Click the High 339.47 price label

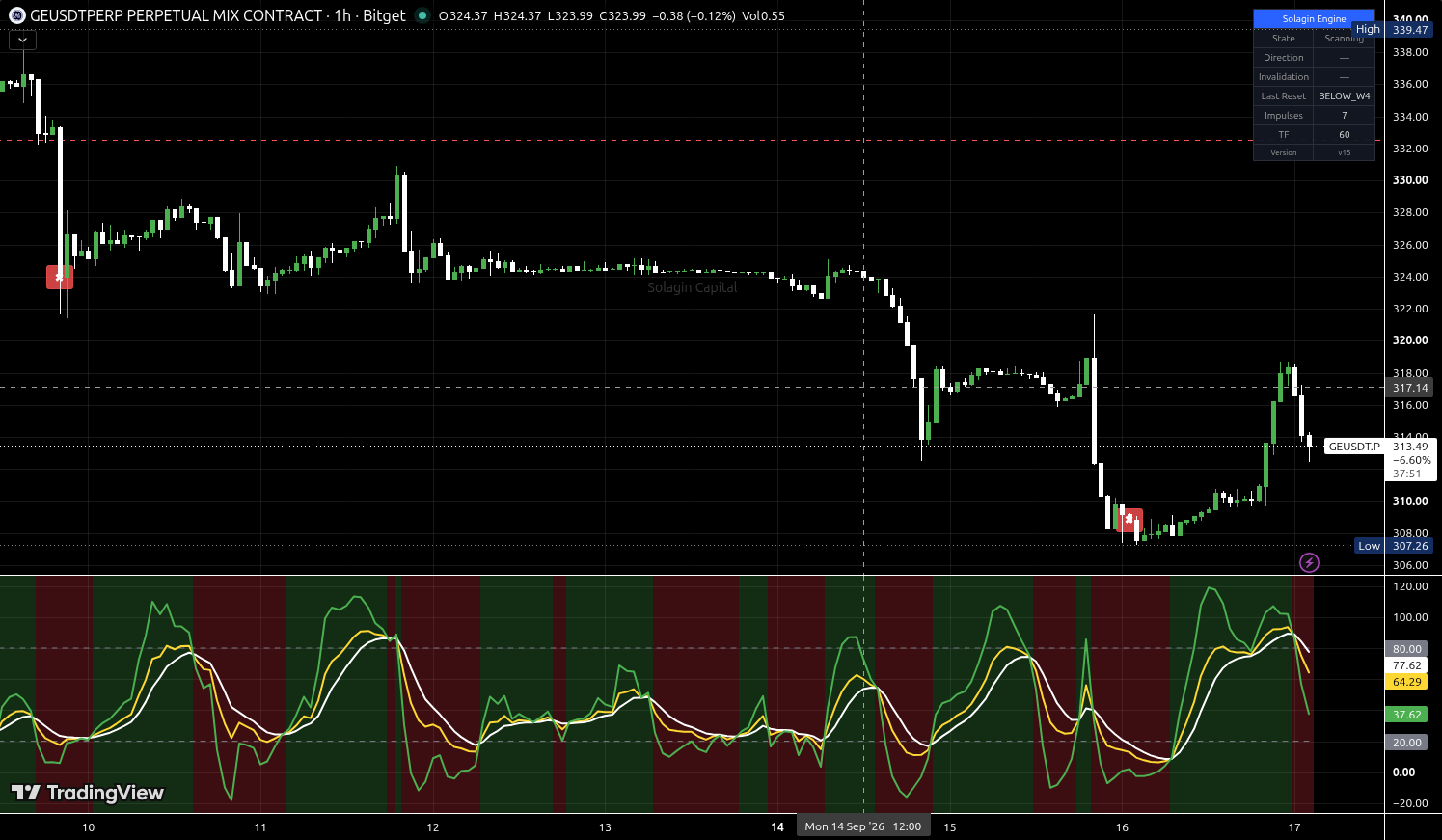click(1393, 30)
